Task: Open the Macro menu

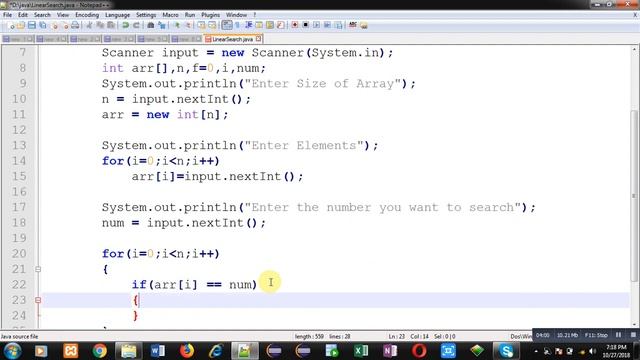Action: pyautogui.click(x=170, y=15)
